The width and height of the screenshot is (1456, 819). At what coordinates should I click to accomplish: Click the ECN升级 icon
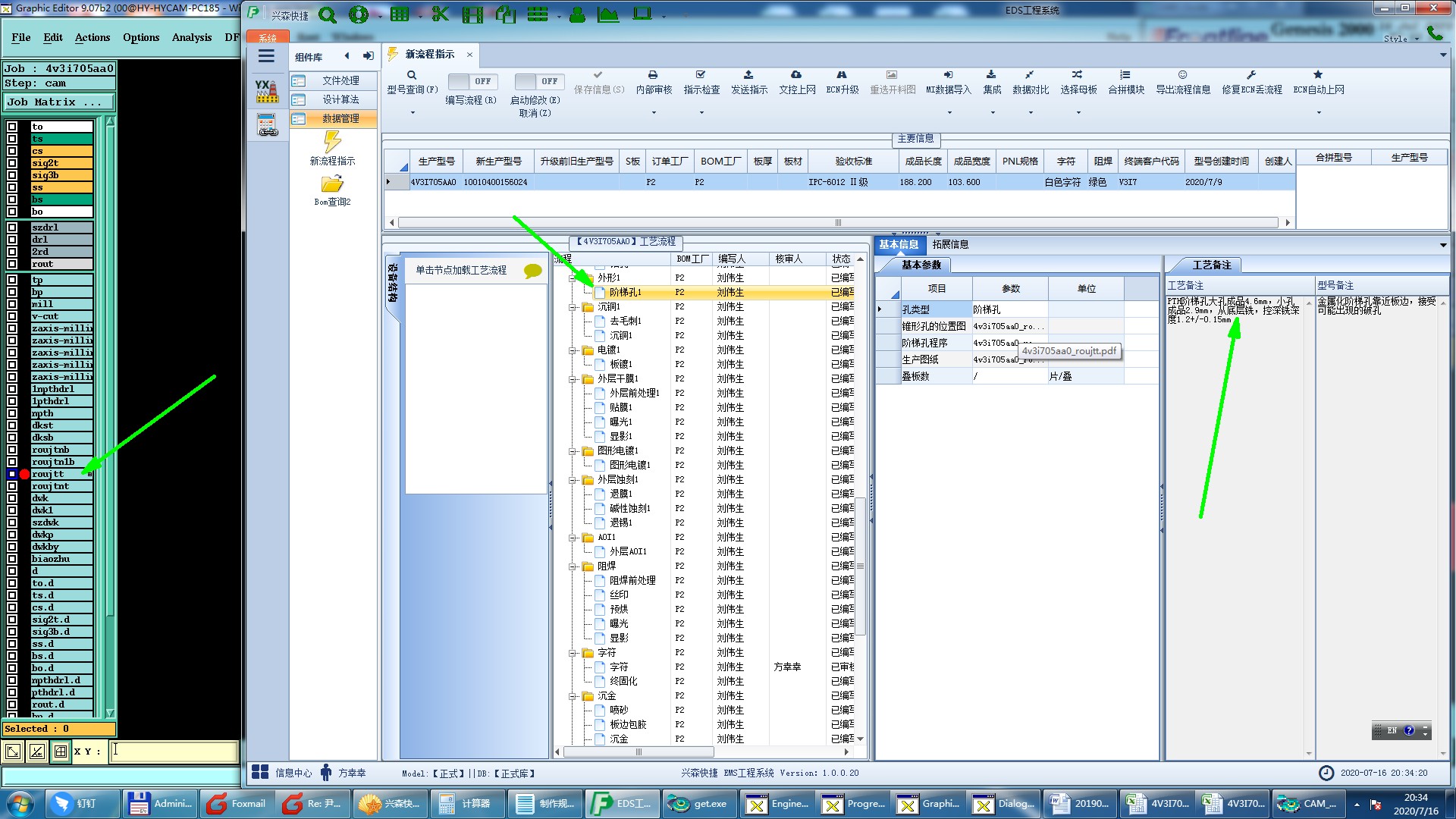click(842, 75)
